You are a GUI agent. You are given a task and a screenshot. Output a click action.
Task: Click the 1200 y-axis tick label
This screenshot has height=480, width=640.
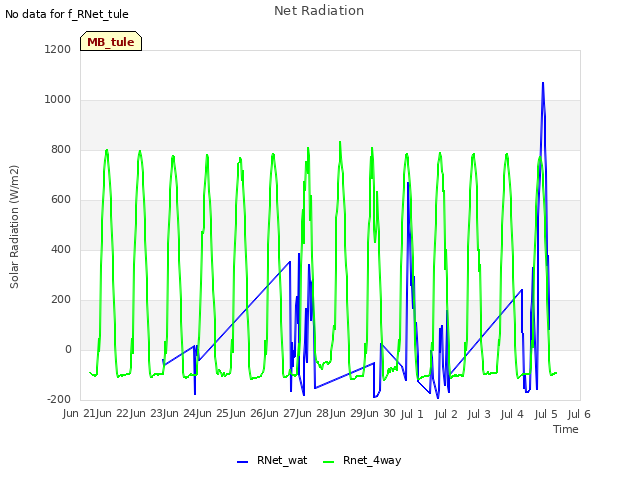(58, 49)
